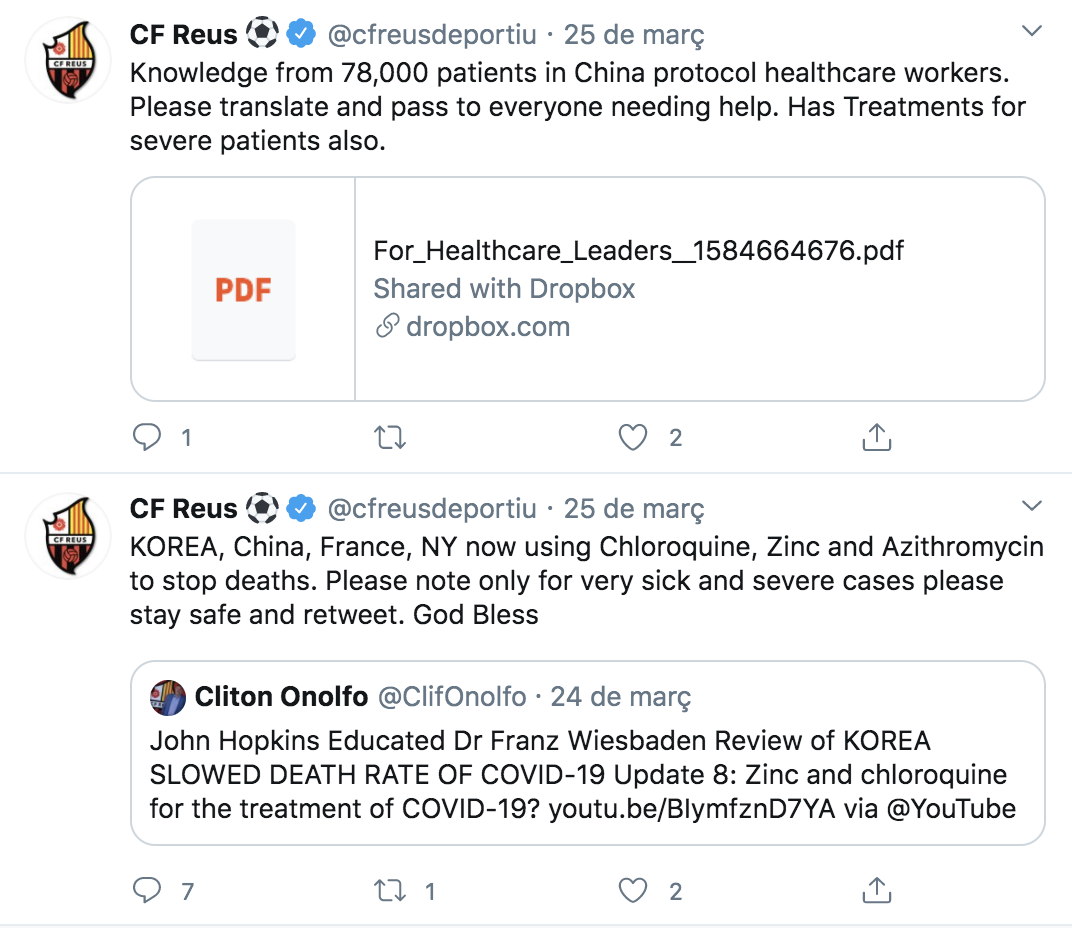Open CF Reus avatar on first tweet
Screen dimensions: 1072x928
[68, 59]
